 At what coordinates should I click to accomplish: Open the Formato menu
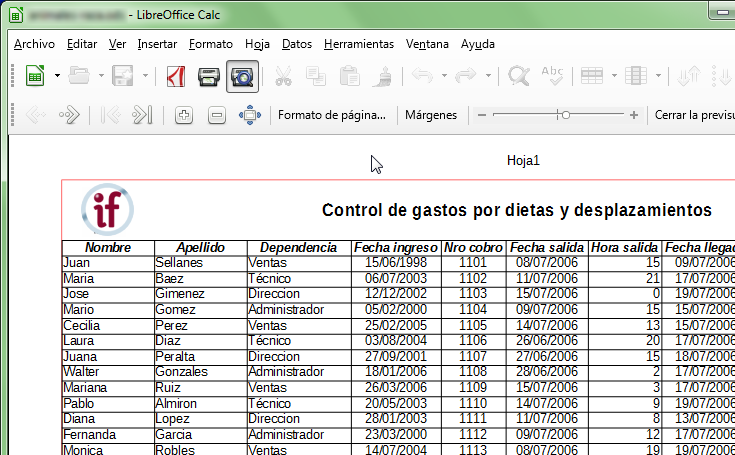[x=211, y=44]
